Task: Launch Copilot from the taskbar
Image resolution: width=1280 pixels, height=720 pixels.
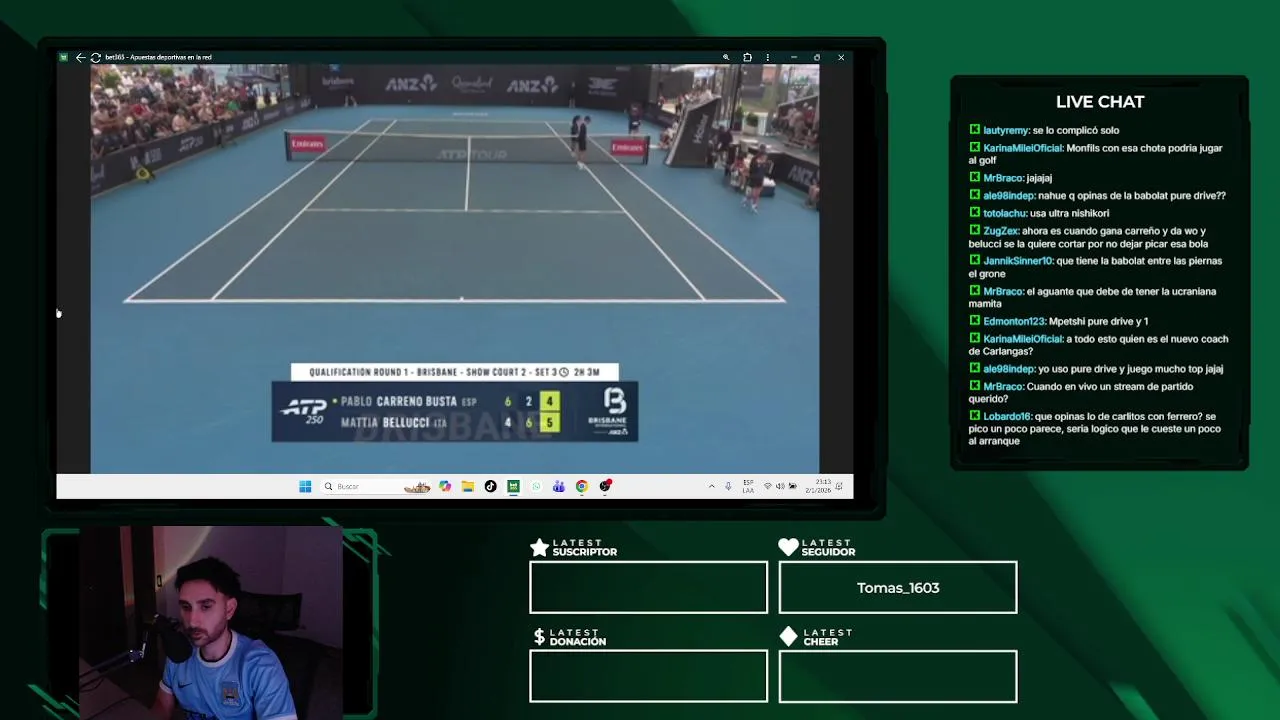Action: click(445, 486)
